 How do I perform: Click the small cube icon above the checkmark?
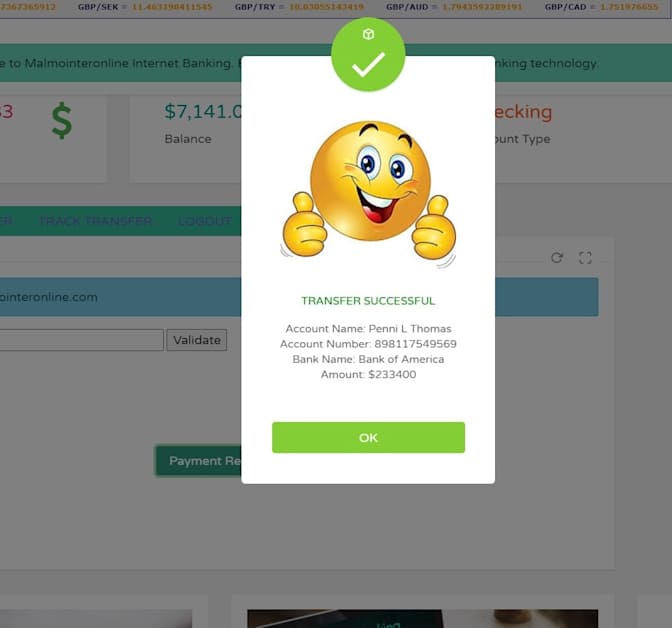tap(368, 34)
